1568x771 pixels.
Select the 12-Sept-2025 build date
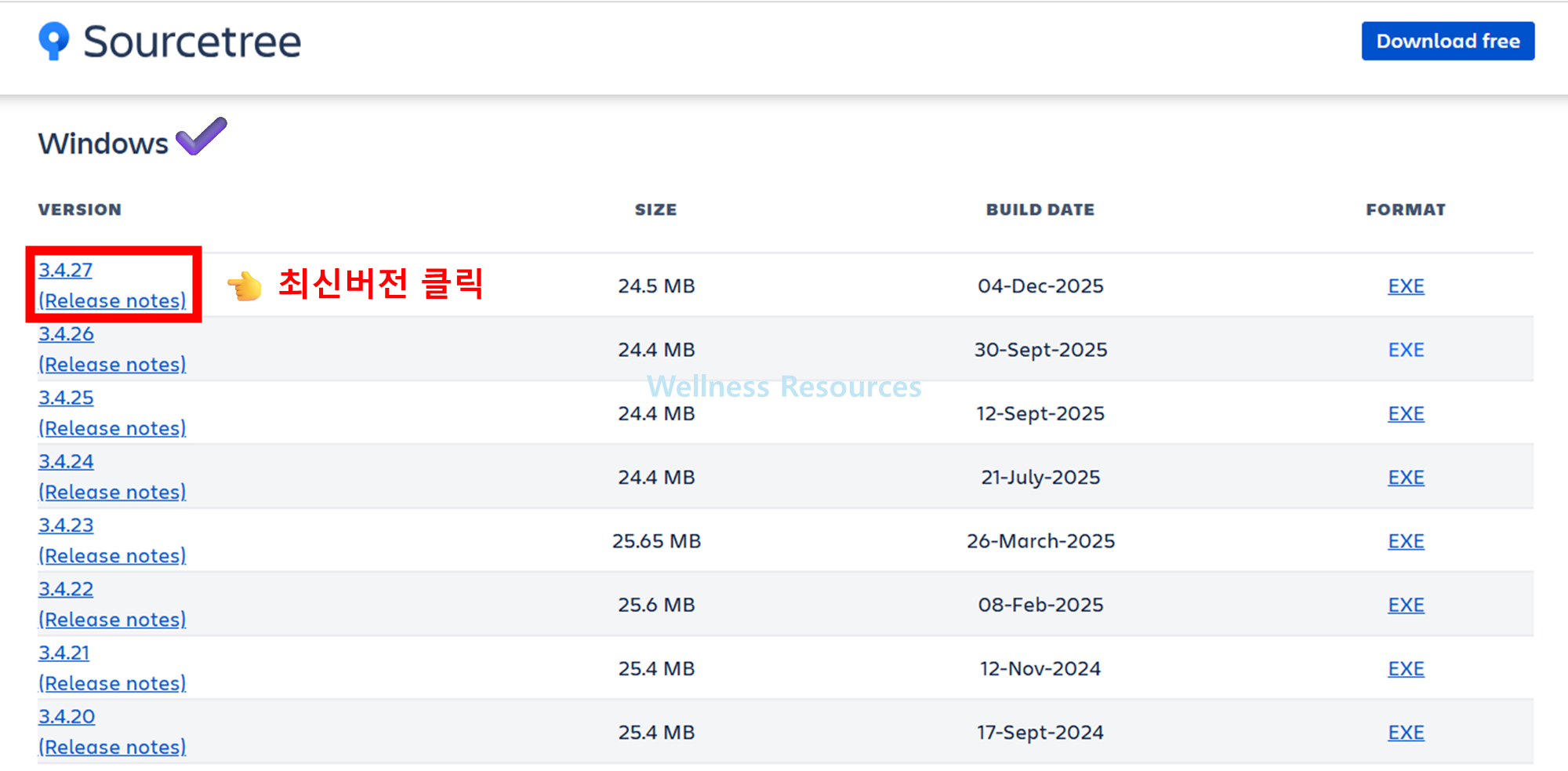1040,413
